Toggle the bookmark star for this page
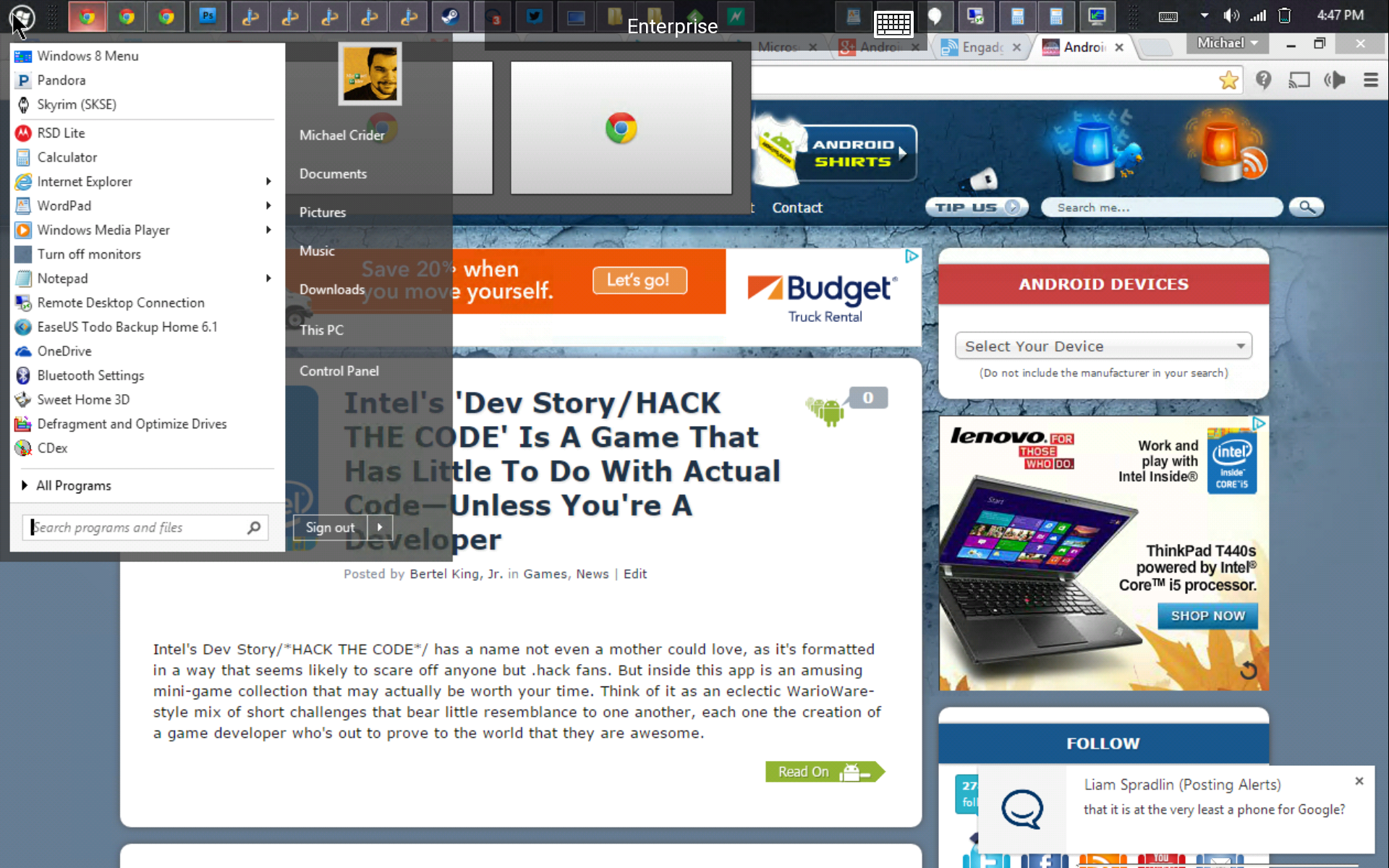This screenshot has width=1389, height=868. tap(1228, 80)
